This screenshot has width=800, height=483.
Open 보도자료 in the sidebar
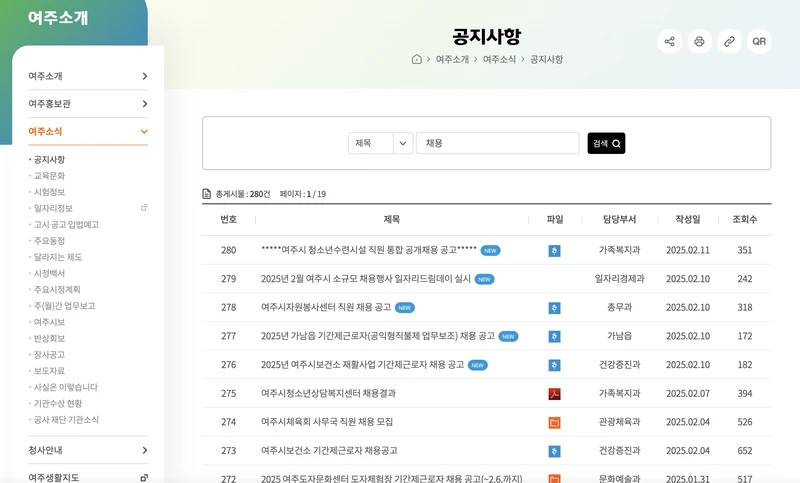pyautogui.click(x=49, y=371)
